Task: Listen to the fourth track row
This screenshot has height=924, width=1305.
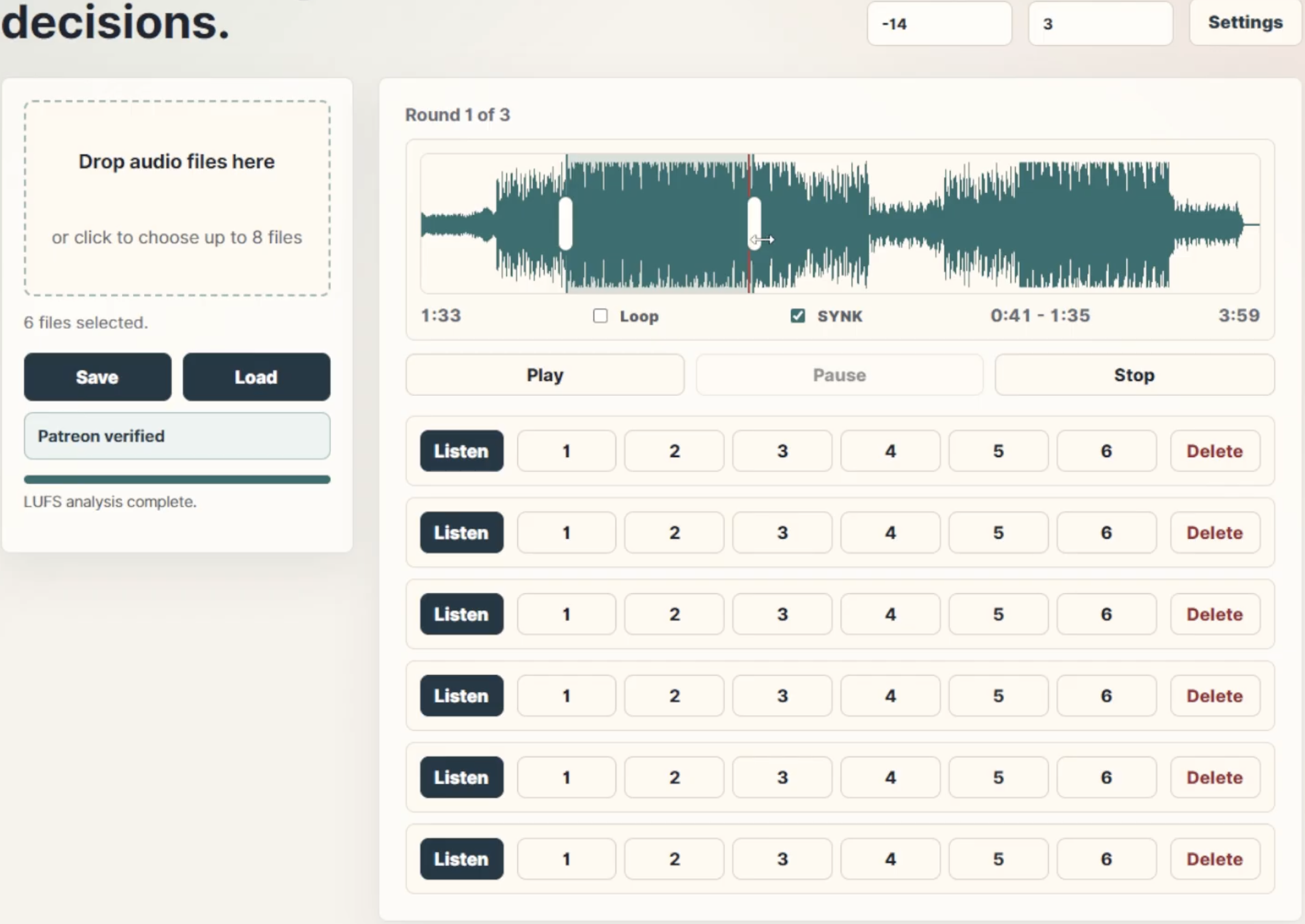Action: click(461, 695)
